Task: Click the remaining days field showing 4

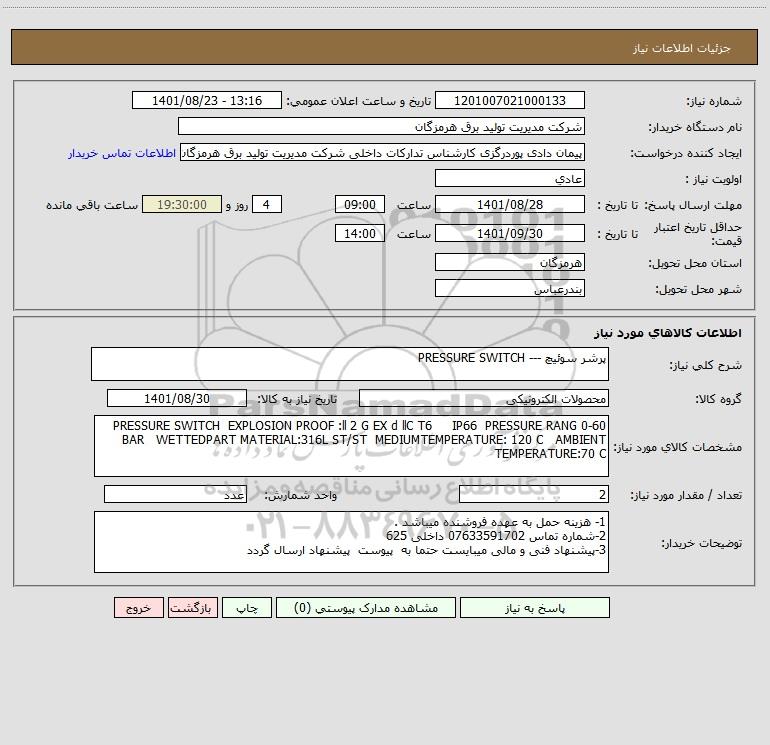Action: 267,204
